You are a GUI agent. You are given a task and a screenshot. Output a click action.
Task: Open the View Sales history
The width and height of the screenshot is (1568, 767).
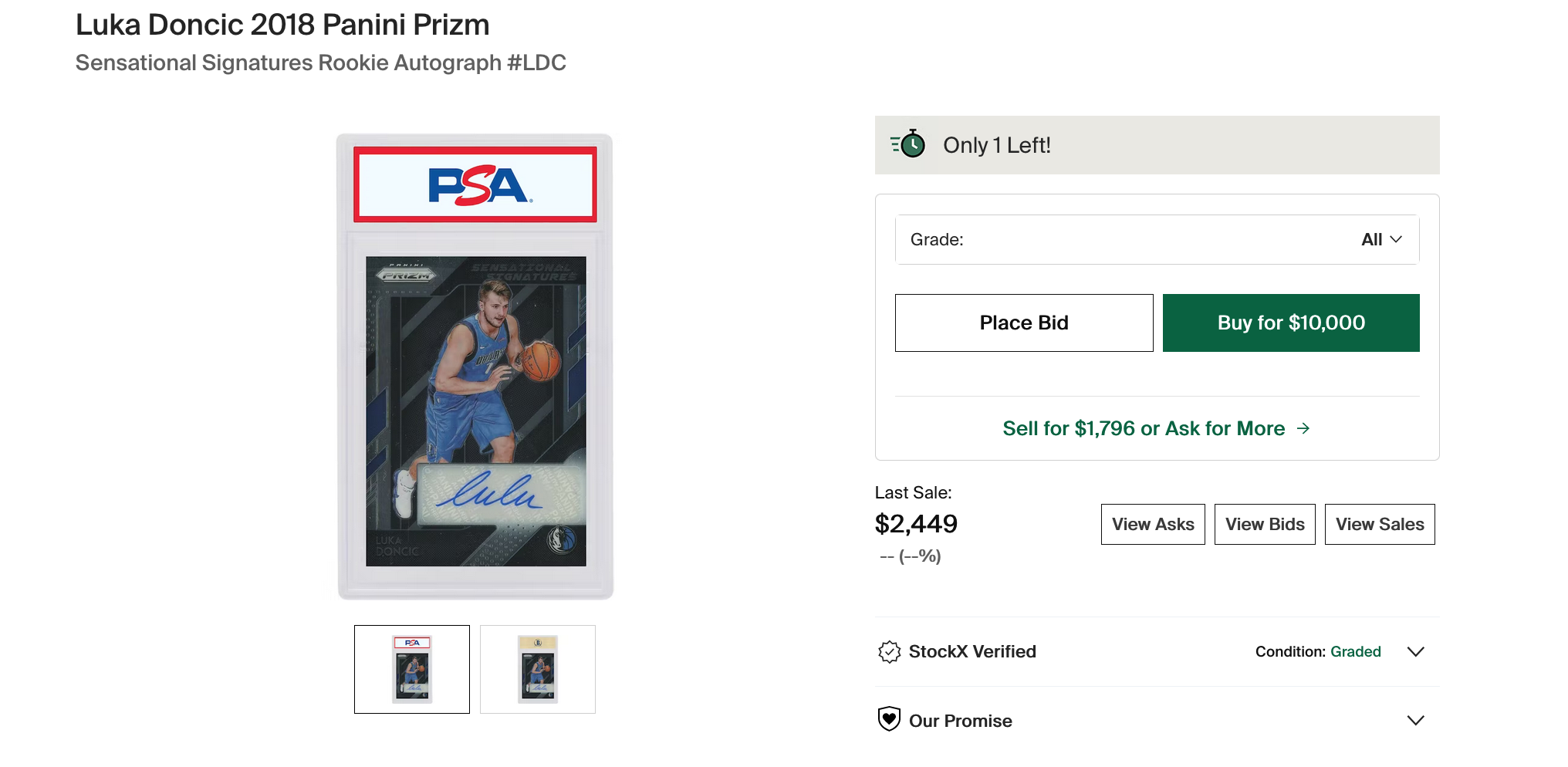tap(1380, 525)
